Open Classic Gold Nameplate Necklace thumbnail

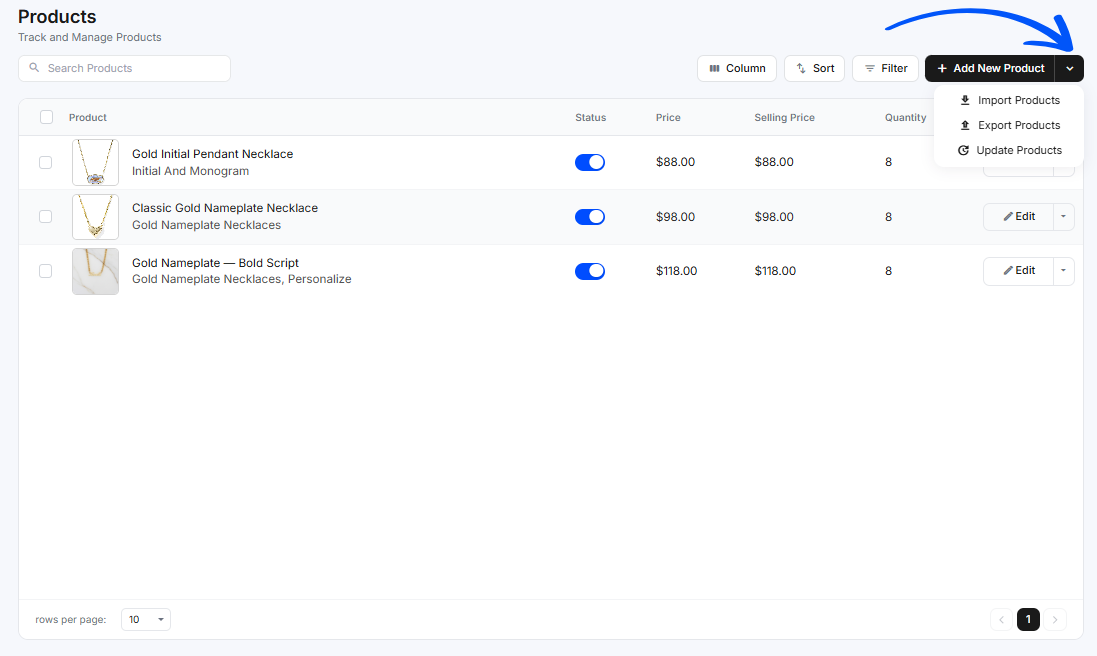pos(95,217)
